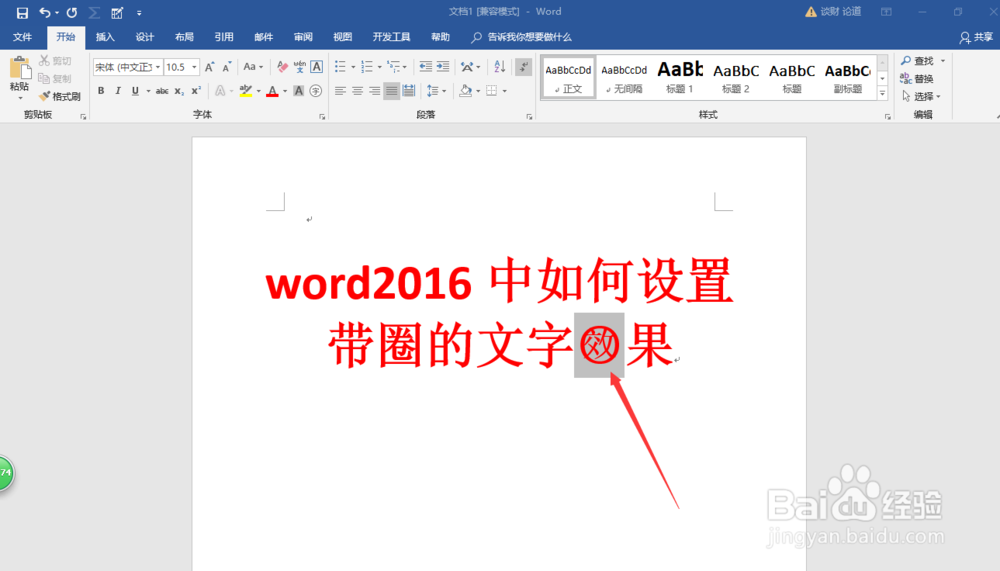Apply red font color
Image resolution: width=1000 pixels, height=571 pixels.
(272, 91)
